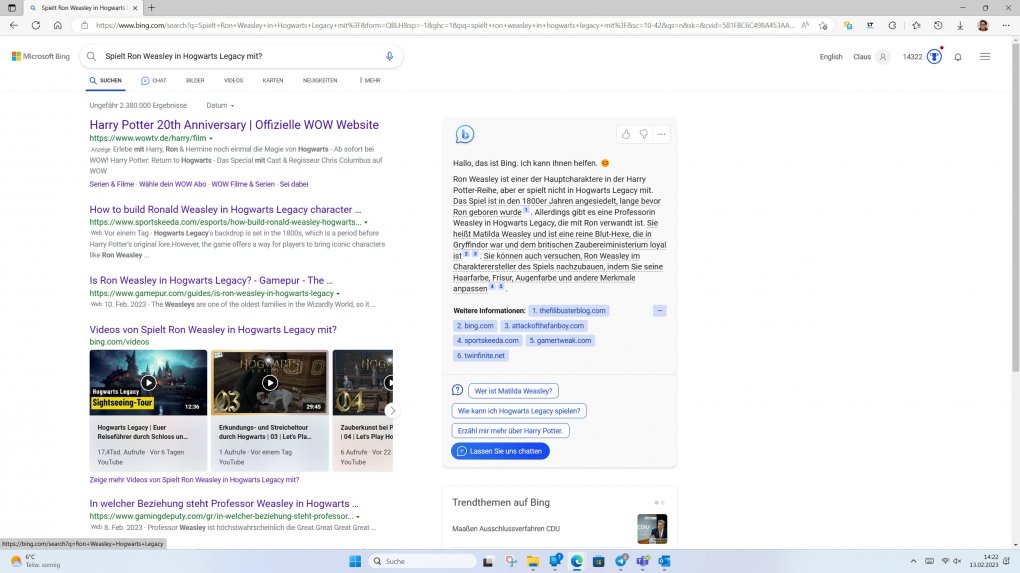Switch to the Chat tab
Image resolution: width=1020 pixels, height=573 pixels.
pyautogui.click(x=154, y=81)
